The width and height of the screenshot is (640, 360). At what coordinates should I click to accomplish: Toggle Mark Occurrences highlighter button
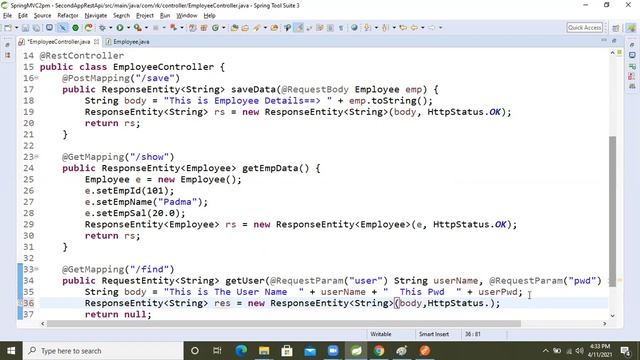coord(299,28)
